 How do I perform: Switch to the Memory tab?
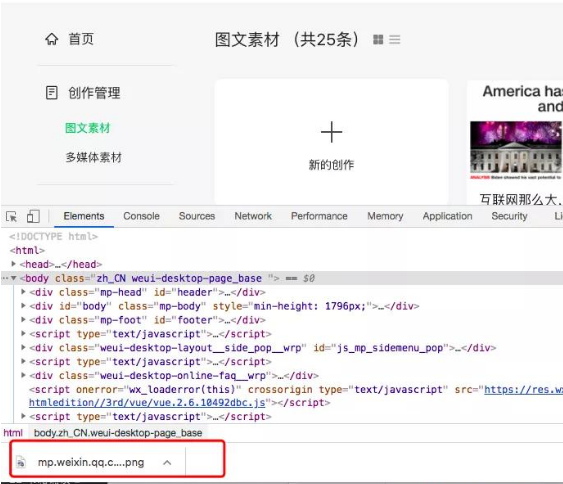[x=385, y=216]
